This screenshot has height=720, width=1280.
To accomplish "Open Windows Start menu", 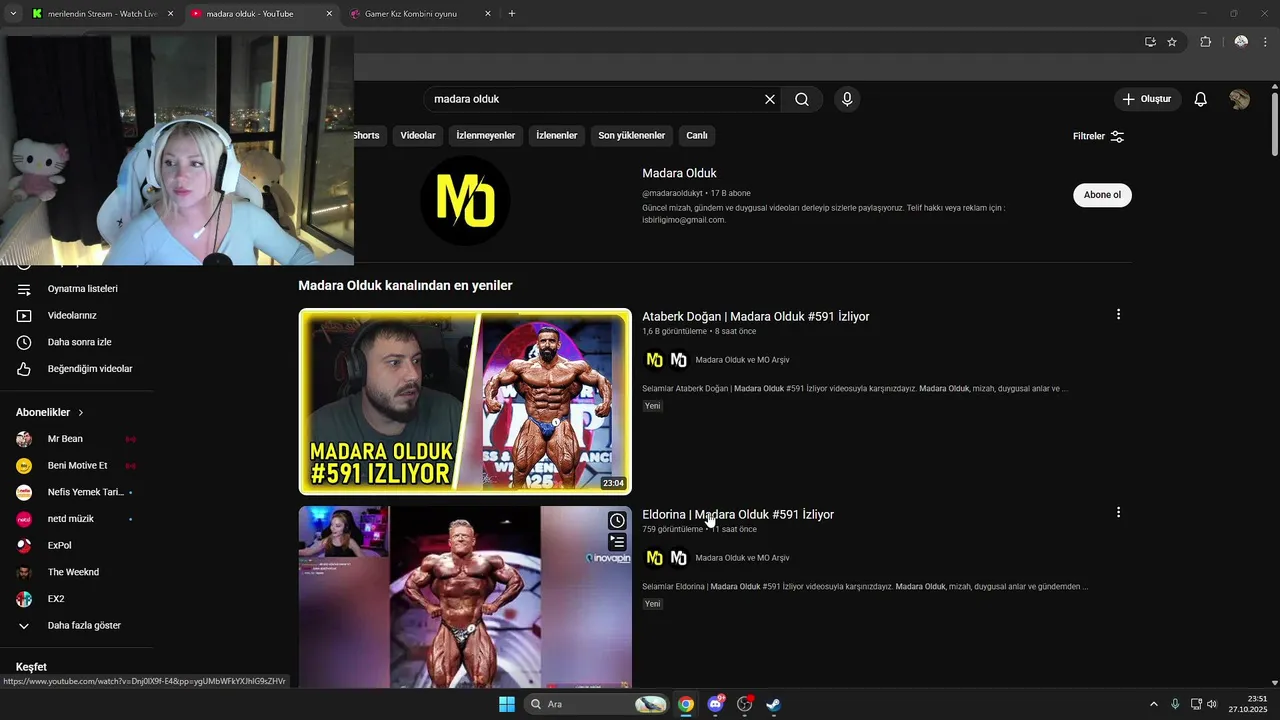I will [507, 704].
